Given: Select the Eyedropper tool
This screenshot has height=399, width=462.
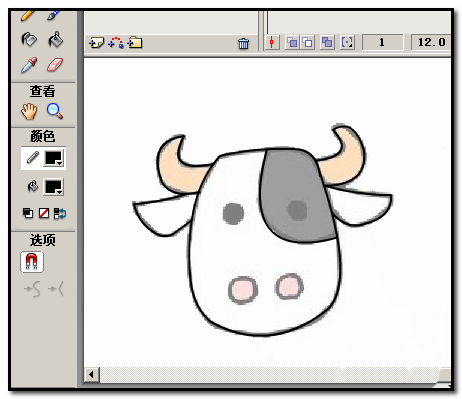Looking at the screenshot, I should (x=29, y=65).
